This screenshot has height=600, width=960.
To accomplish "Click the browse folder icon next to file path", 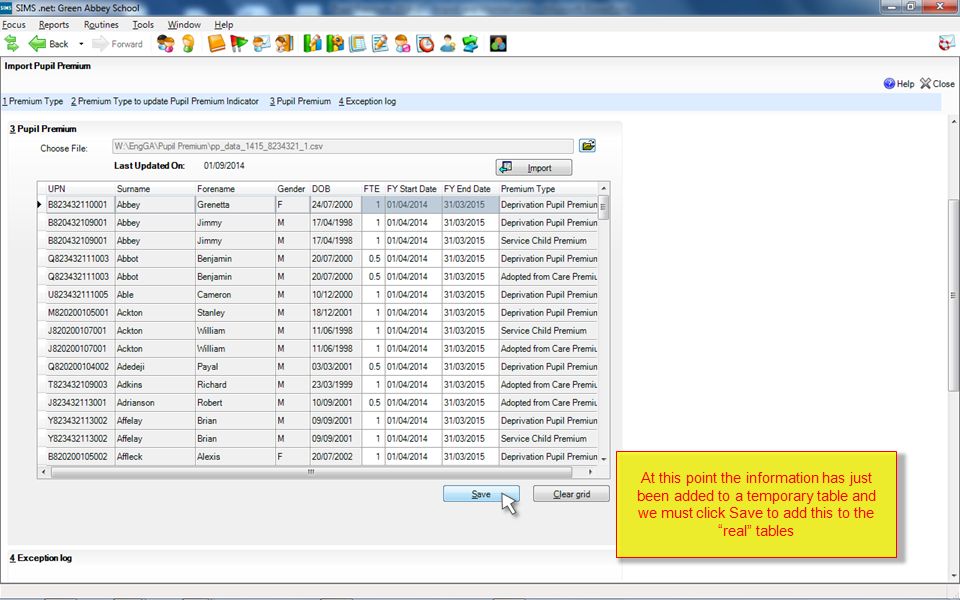I will (587, 146).
